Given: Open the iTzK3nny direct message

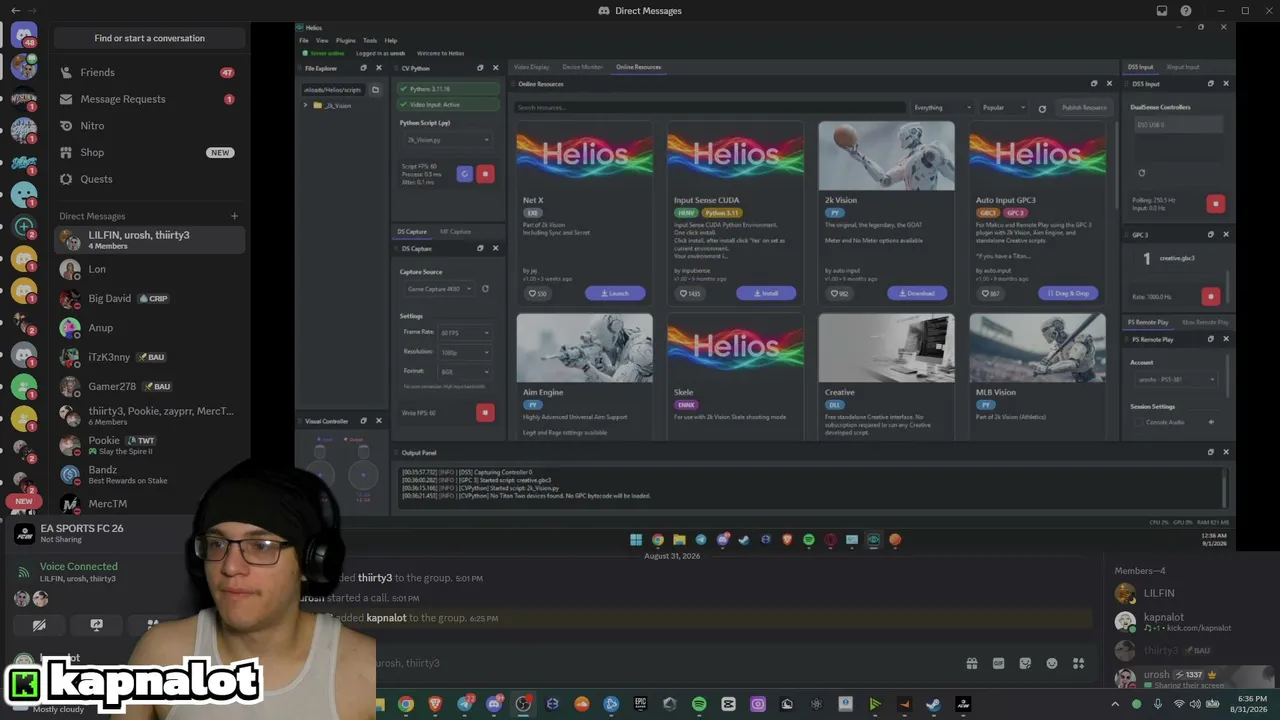Looking at the screenshot, I should (149, 357).
